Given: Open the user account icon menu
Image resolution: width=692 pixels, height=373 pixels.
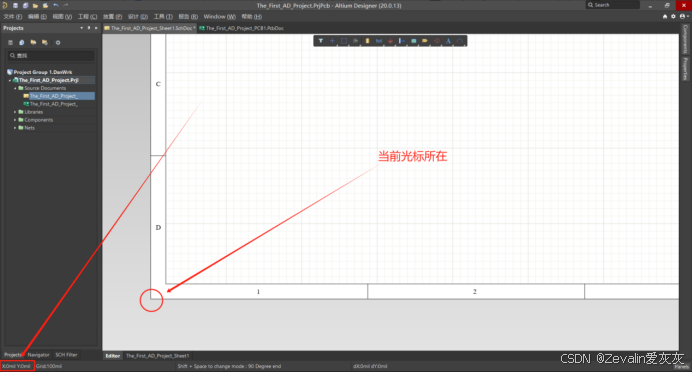Looking at the screenshot, I should click(683, 16).
